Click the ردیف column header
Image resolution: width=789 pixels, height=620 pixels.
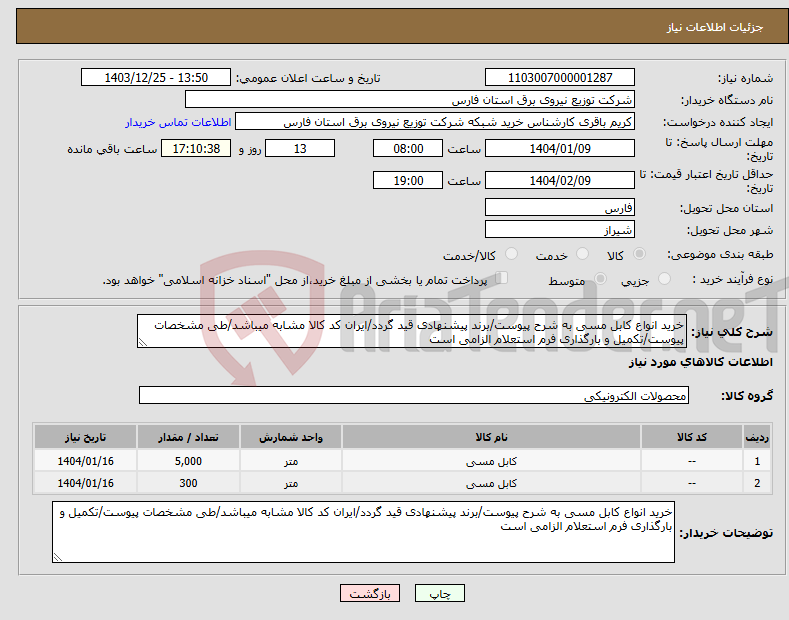coord(757,437)
